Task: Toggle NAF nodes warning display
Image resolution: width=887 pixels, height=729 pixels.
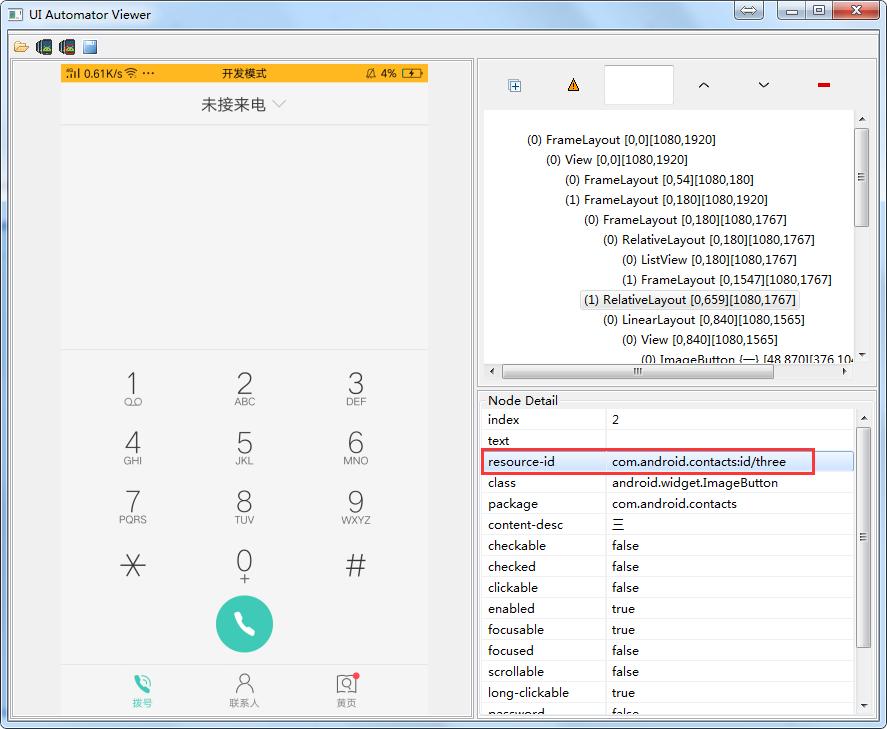Action: [x=572, y=85]
